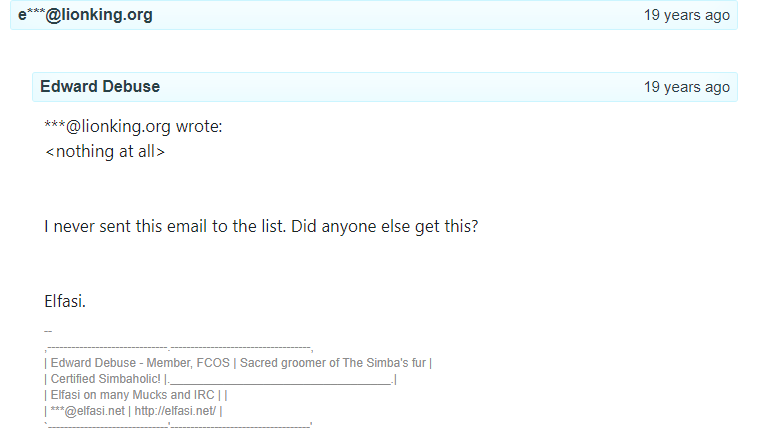Click the Certified Simbaholic! signature line
Screen dimensions: 771x434
tap(106, 379)
